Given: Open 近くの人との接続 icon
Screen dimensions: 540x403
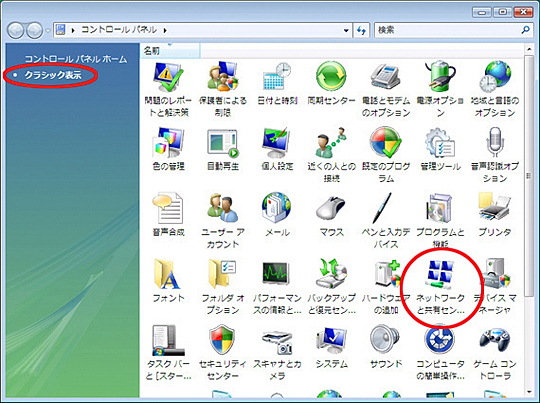Looking at the screenshot, I should click(331, 143).
